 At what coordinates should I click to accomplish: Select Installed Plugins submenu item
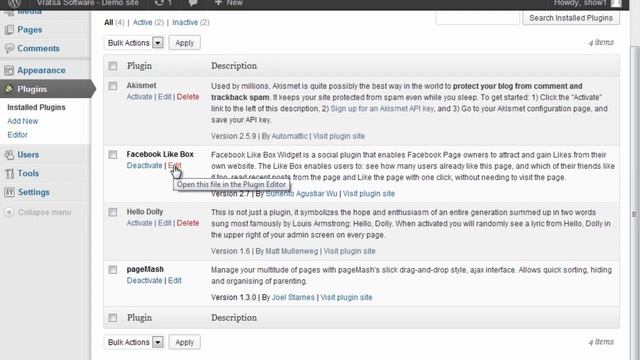point(36,107)
